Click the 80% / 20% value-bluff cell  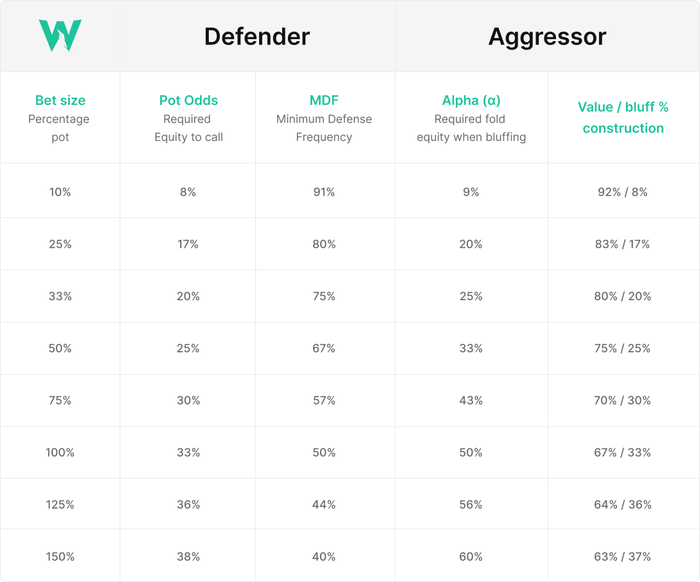pos(622,296)
